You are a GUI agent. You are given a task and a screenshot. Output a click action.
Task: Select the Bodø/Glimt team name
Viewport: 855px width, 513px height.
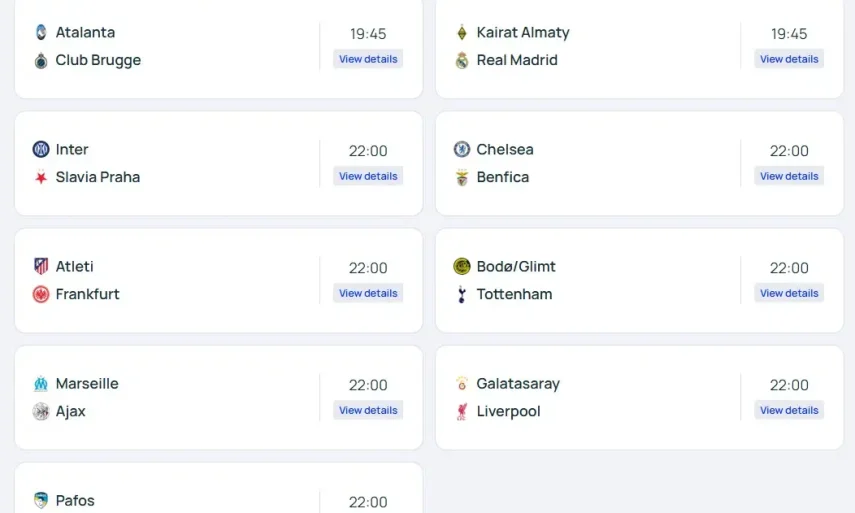point(516,266)
